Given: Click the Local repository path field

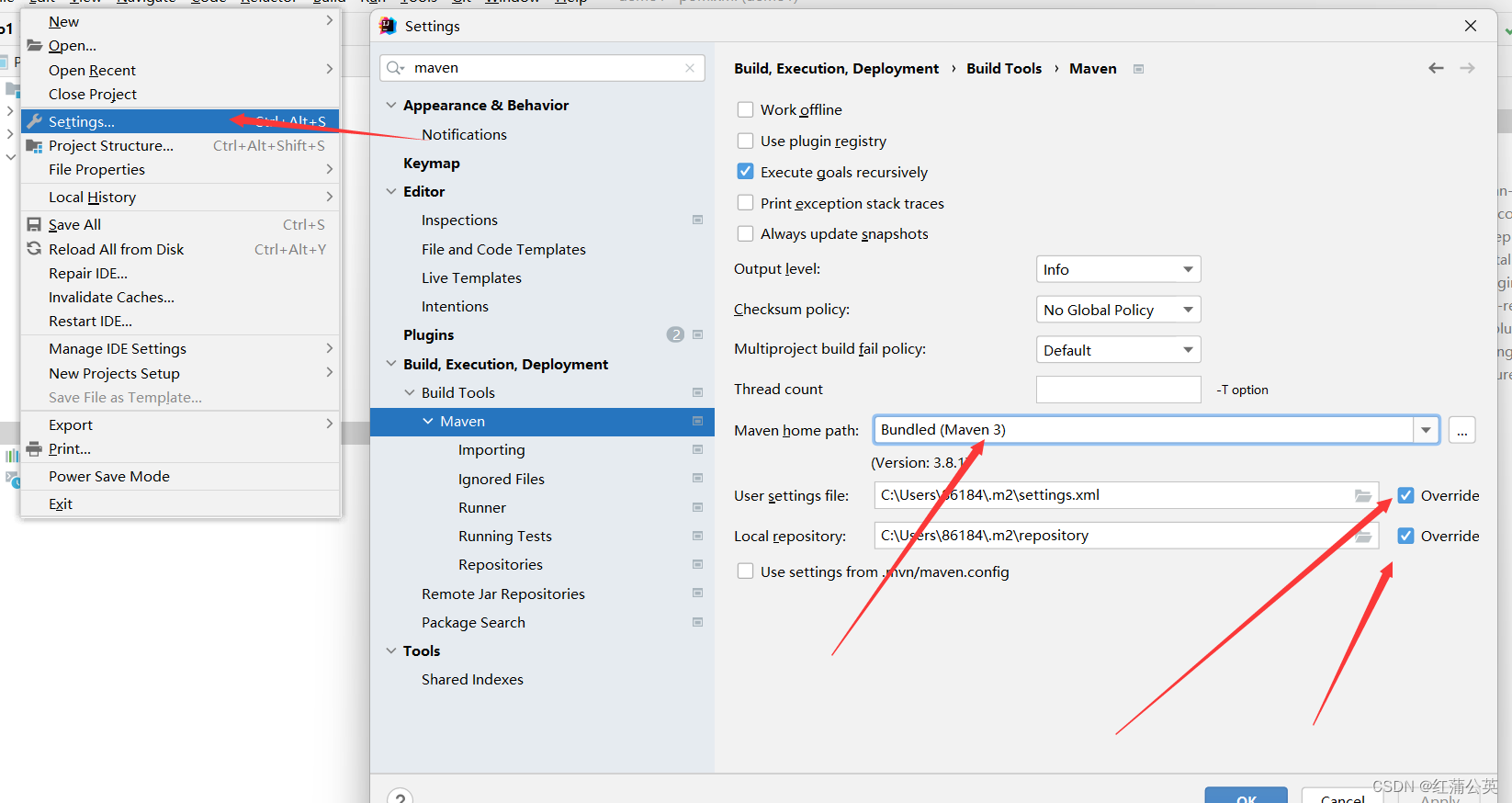Looking at the screenshot, I should [1126, 536].
